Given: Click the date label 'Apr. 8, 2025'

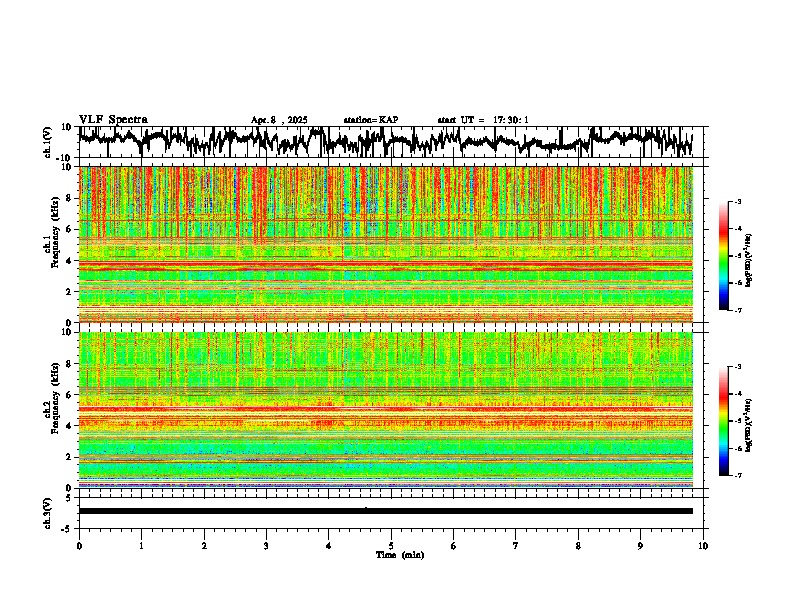Looking at the screenshot, I should coord(279,120).
